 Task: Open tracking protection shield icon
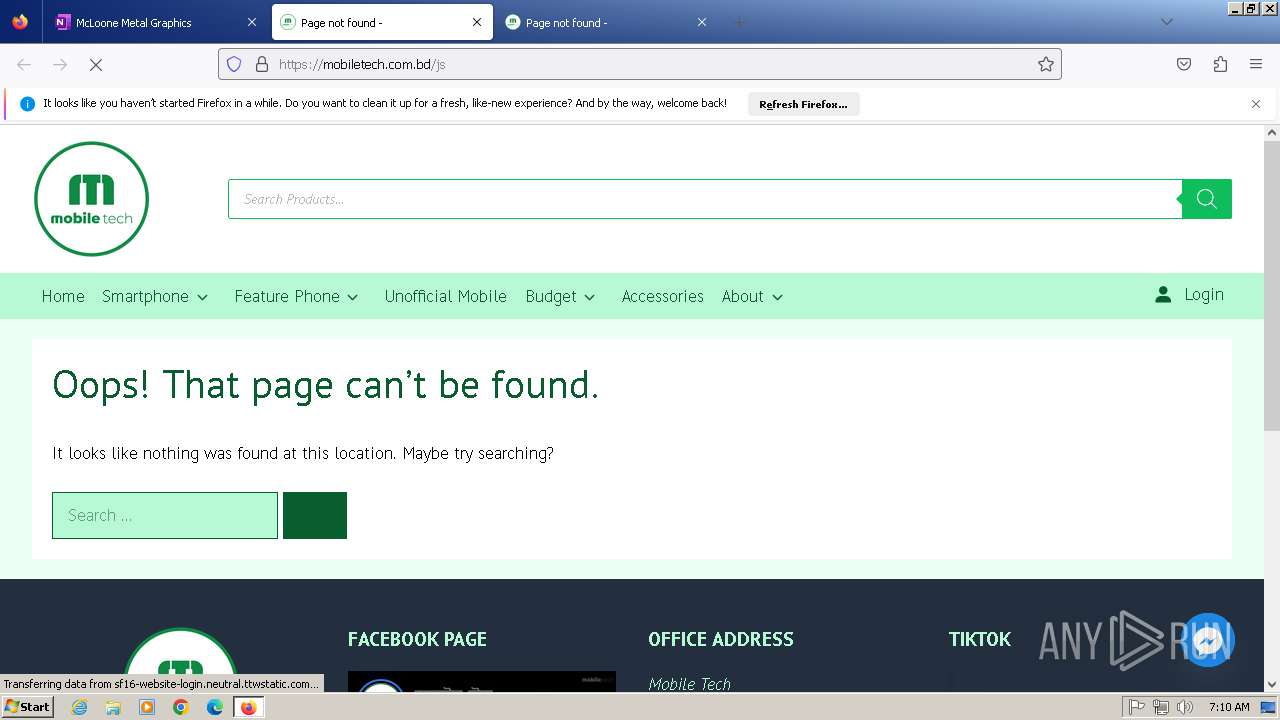click(x=234, y=64)
